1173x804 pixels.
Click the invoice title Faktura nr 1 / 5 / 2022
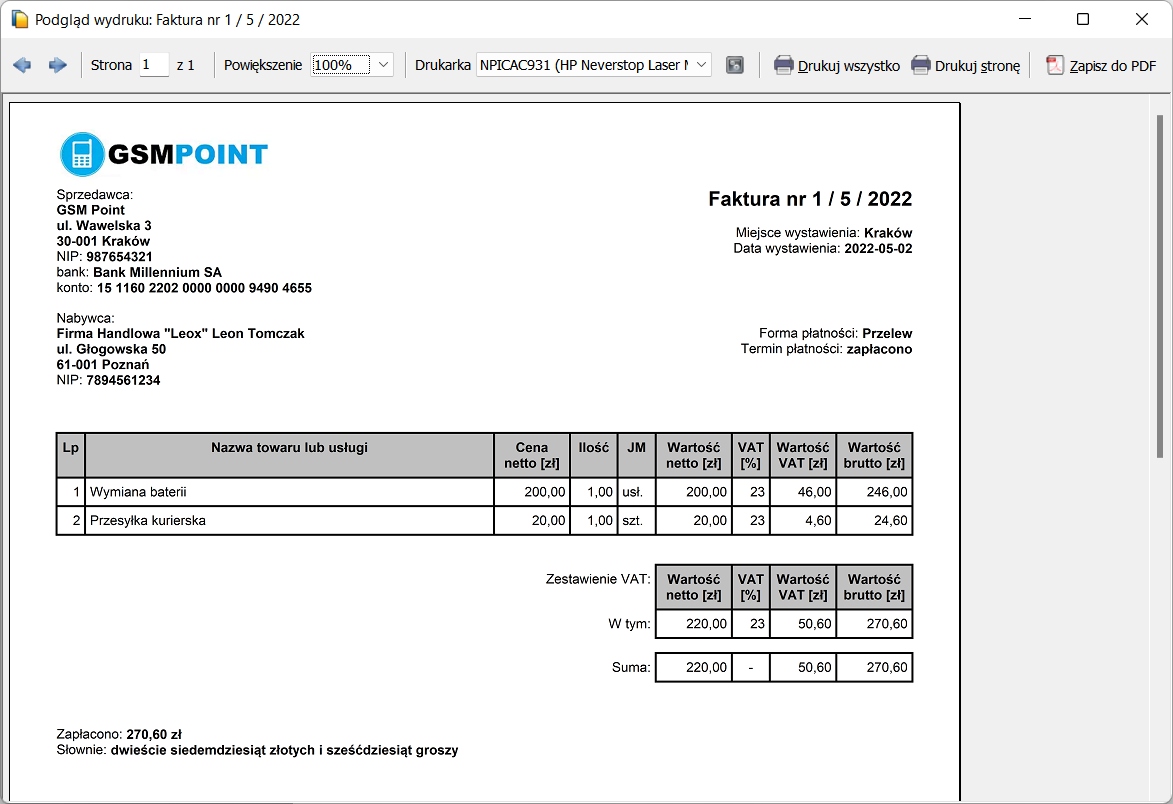tap(810, 199)
